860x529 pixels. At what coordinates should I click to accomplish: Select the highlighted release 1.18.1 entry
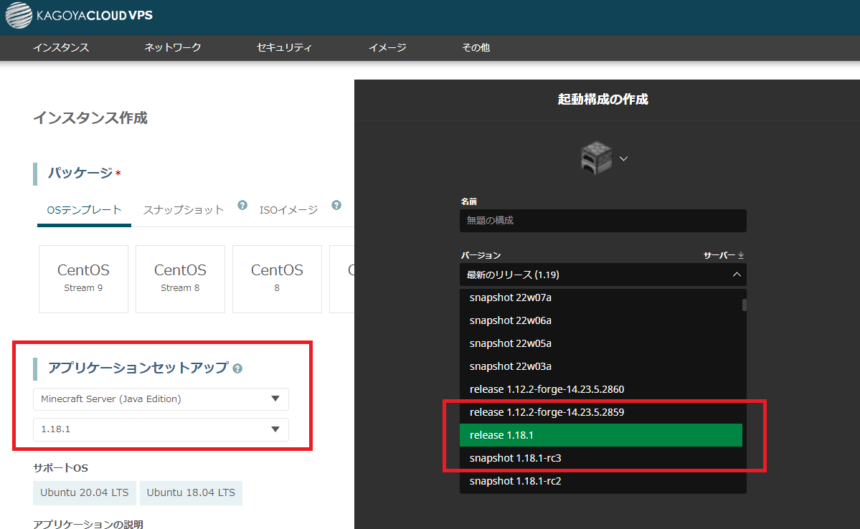click(x=601, y=435)
